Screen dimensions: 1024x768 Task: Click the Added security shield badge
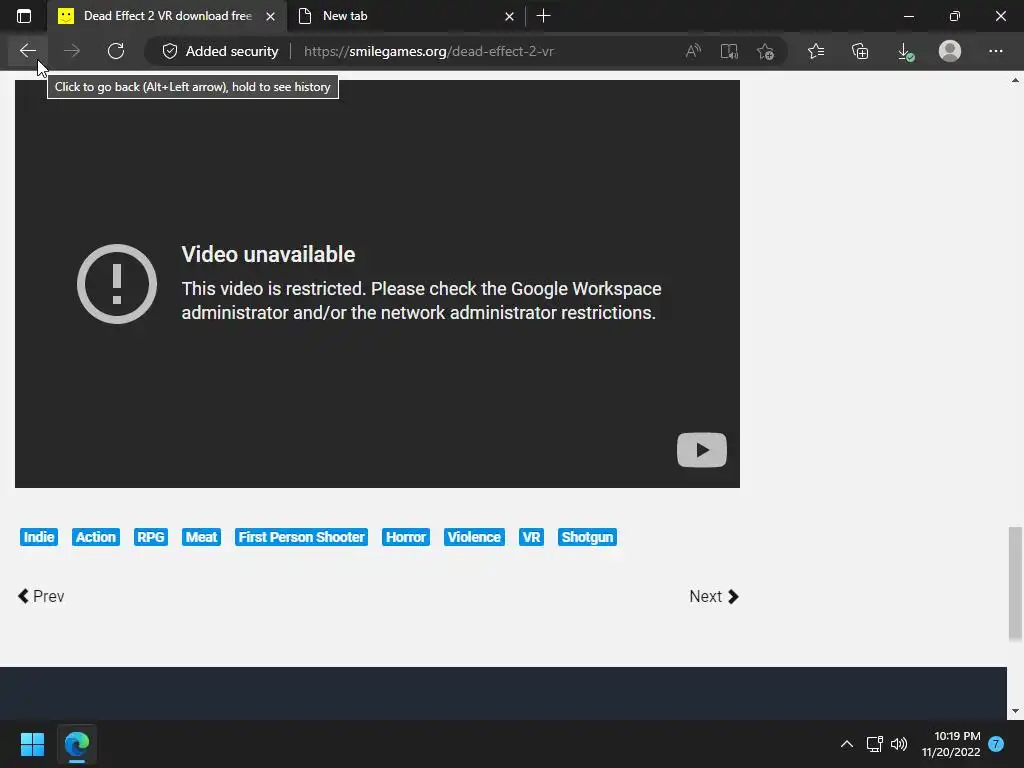pyautogui.click(x=220, y=51)
